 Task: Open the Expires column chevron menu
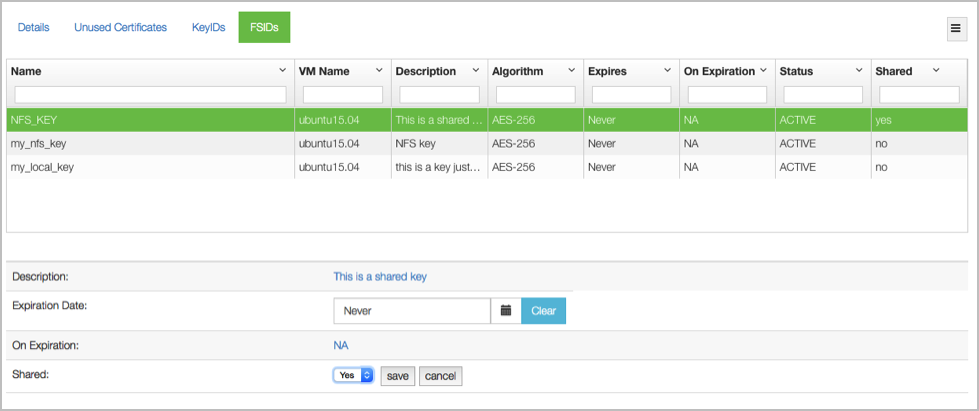click(x=667, y=71)
